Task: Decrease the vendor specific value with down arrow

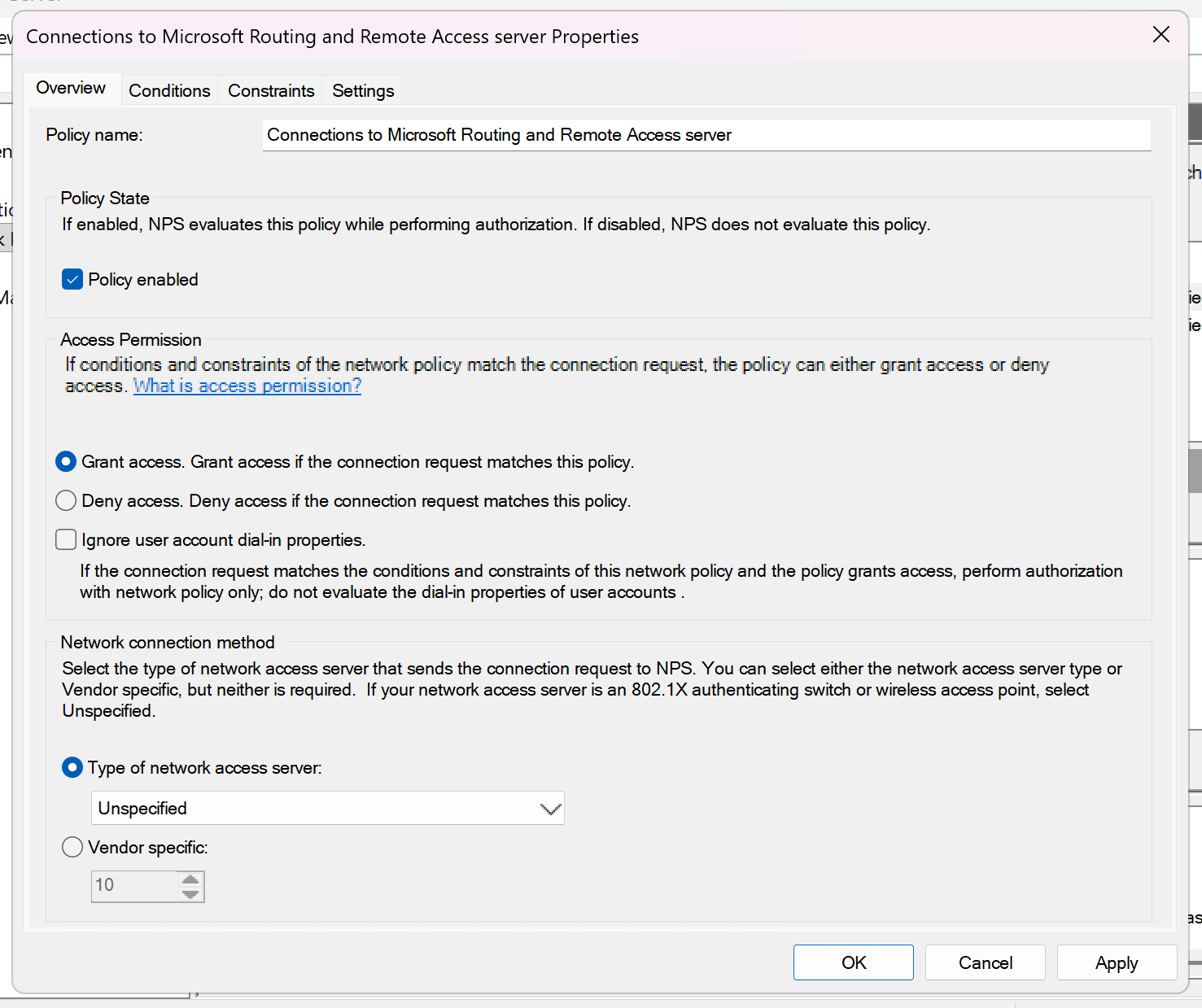Action: (190, 894)
